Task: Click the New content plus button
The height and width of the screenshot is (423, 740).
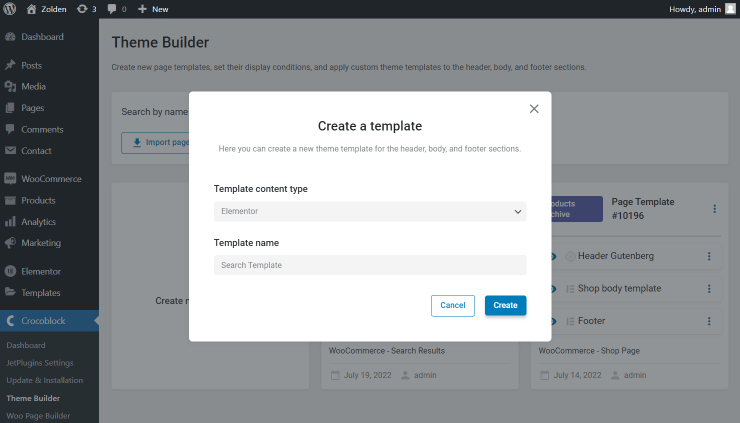Action: coord(153,9)
